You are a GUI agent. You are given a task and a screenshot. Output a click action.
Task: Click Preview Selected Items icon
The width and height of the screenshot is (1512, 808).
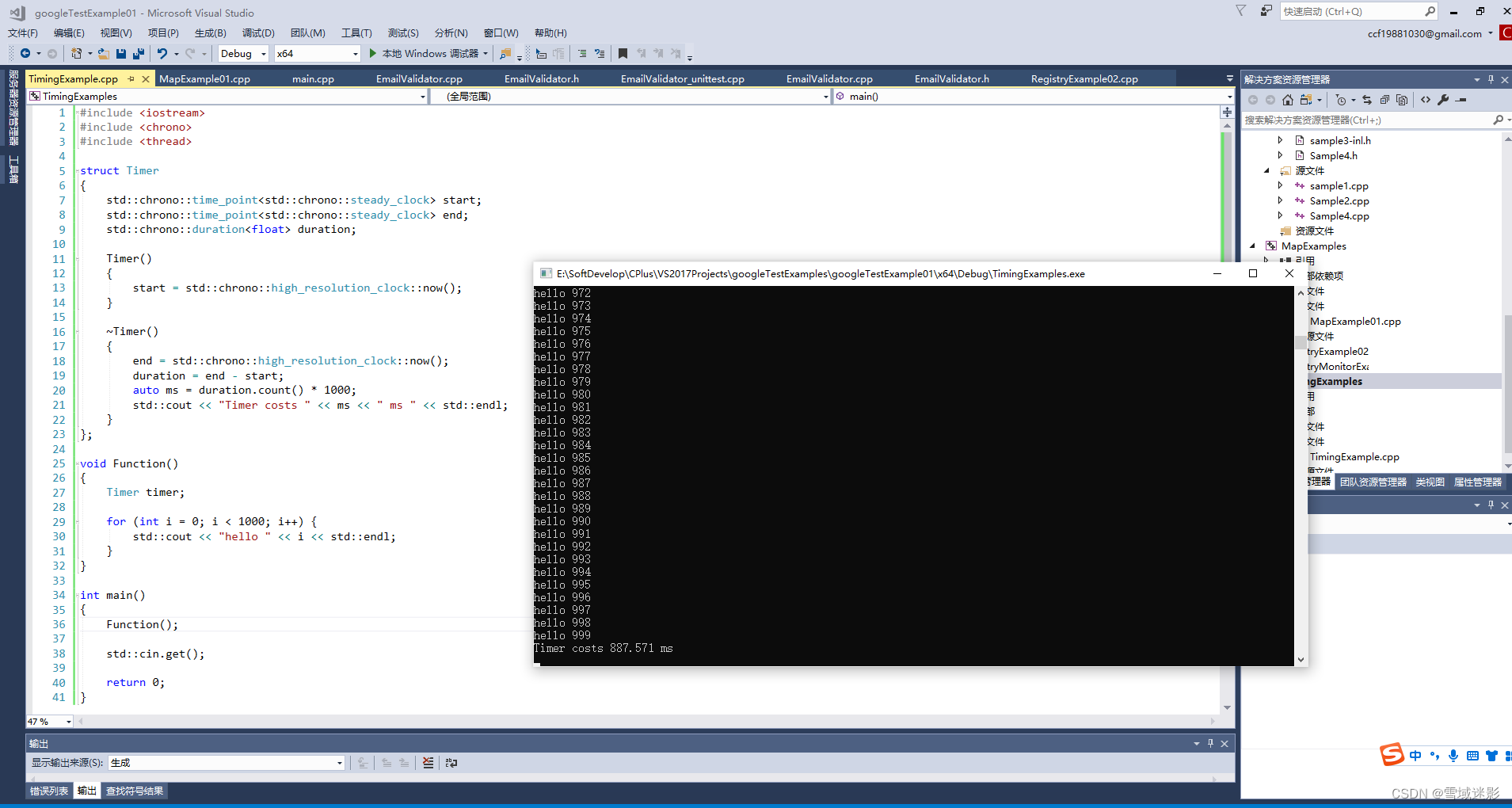pos(1461,100)
